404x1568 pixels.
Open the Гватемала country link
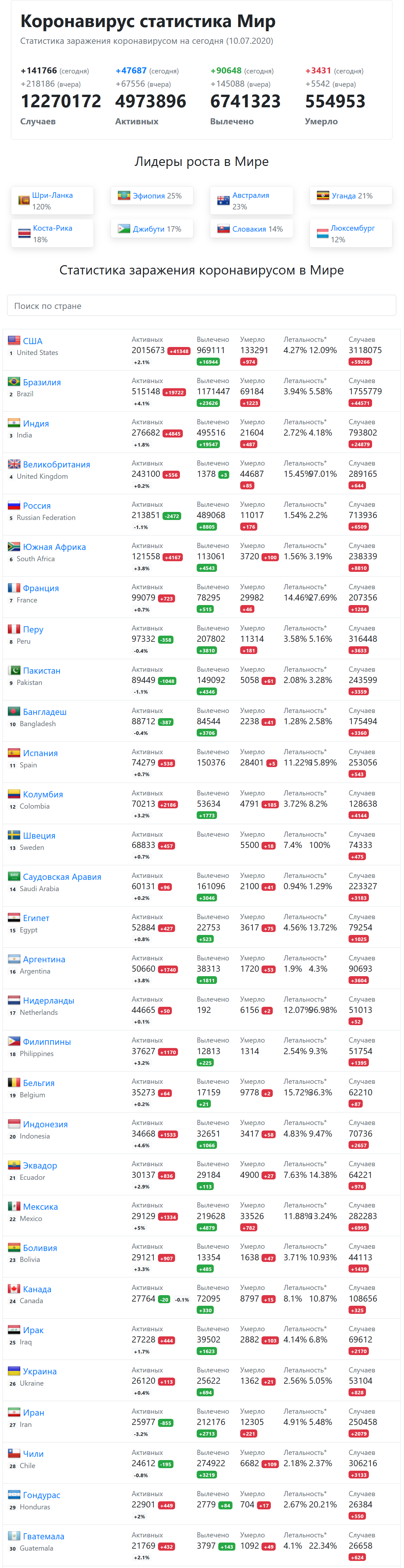(44, 1536)
